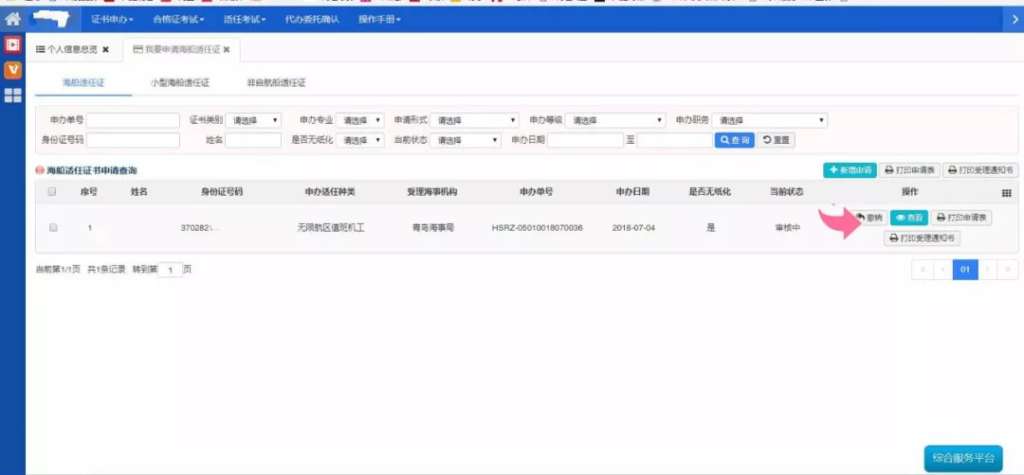Screen dimensions: 1024x475
Task: Select the 小型海船适任证 sub-tab
Action: [x=180, y=83]
